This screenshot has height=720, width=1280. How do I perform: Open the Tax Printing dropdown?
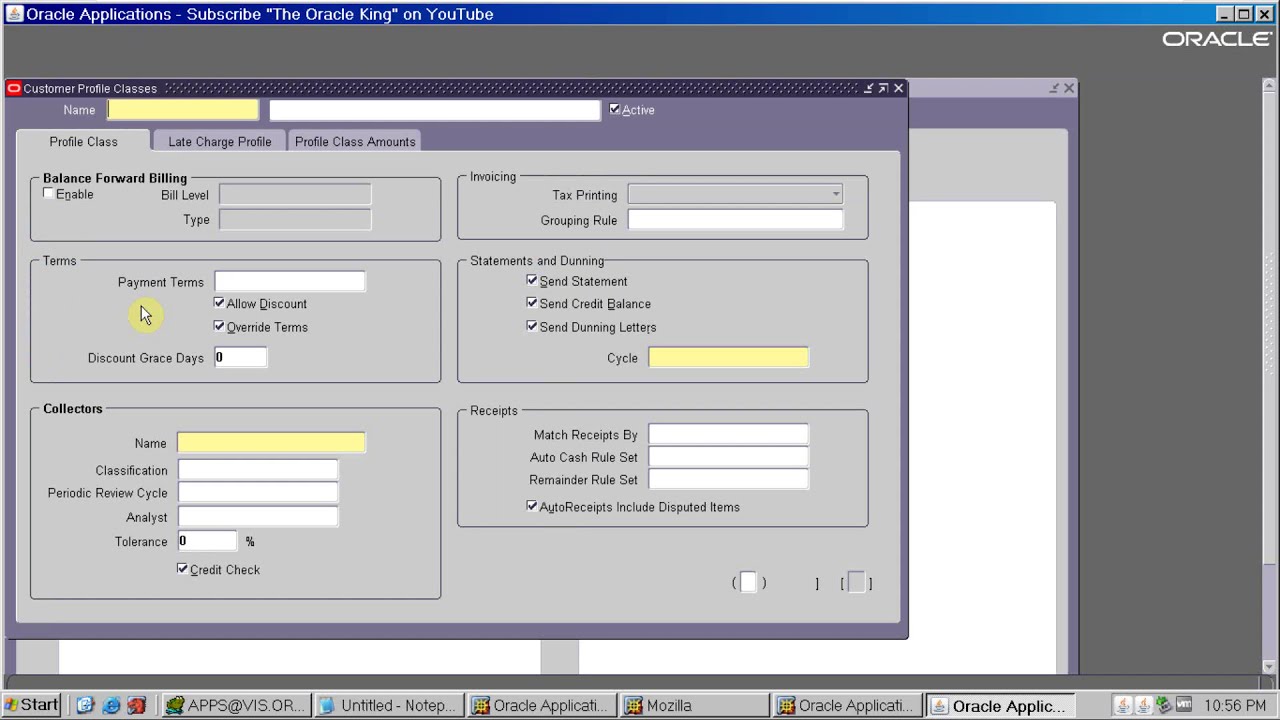(836, 195)
